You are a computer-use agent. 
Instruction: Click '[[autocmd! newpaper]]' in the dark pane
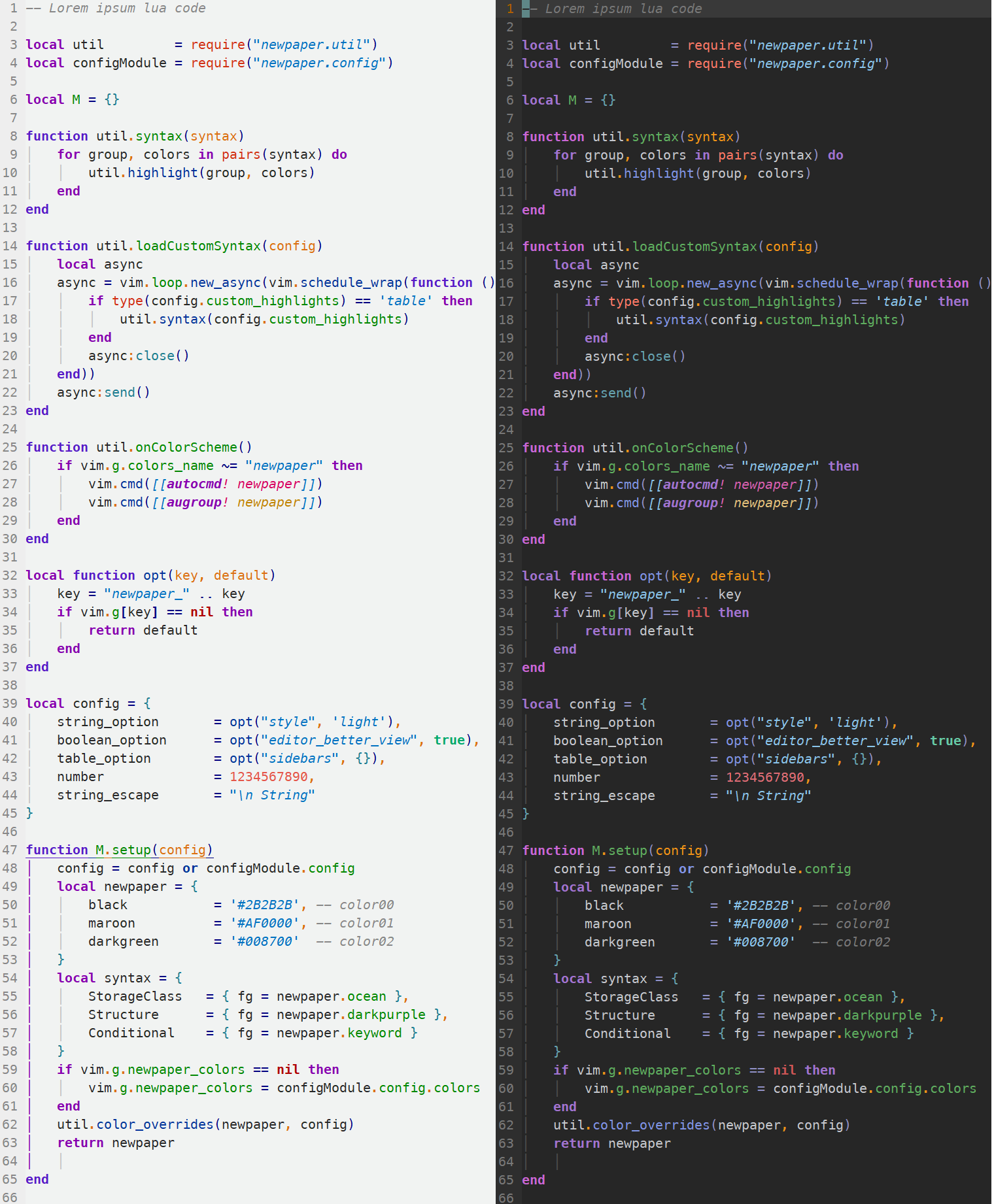click(730, 484)
